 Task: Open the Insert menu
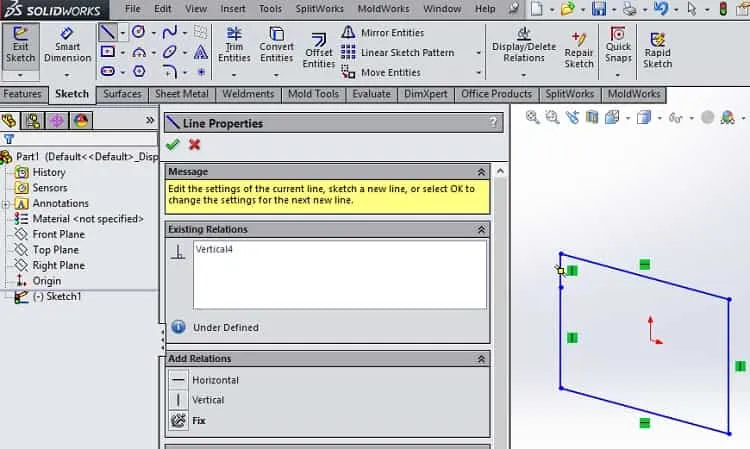click(232, 9)
